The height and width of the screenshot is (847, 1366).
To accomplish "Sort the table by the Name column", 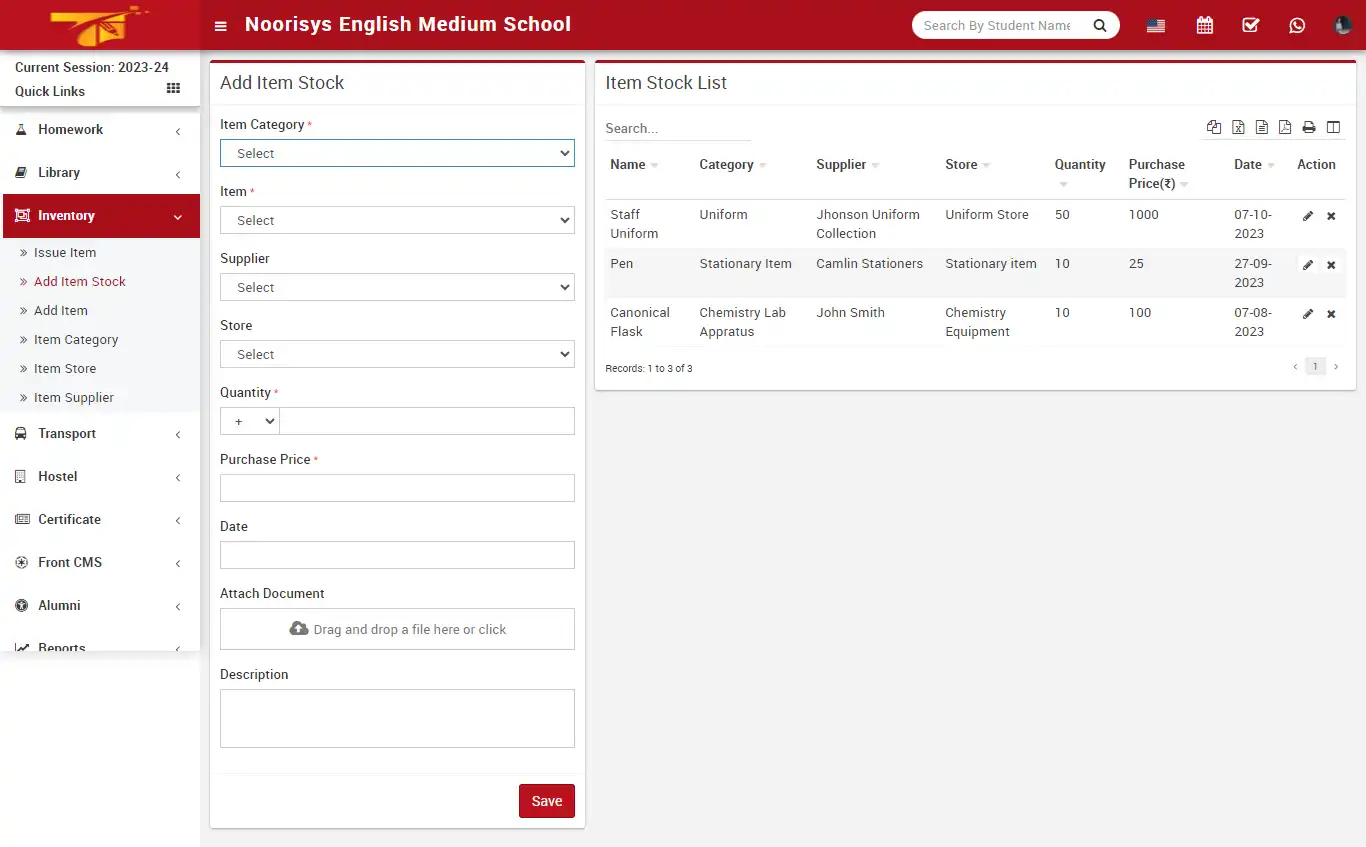I will (x=630, y=164).
